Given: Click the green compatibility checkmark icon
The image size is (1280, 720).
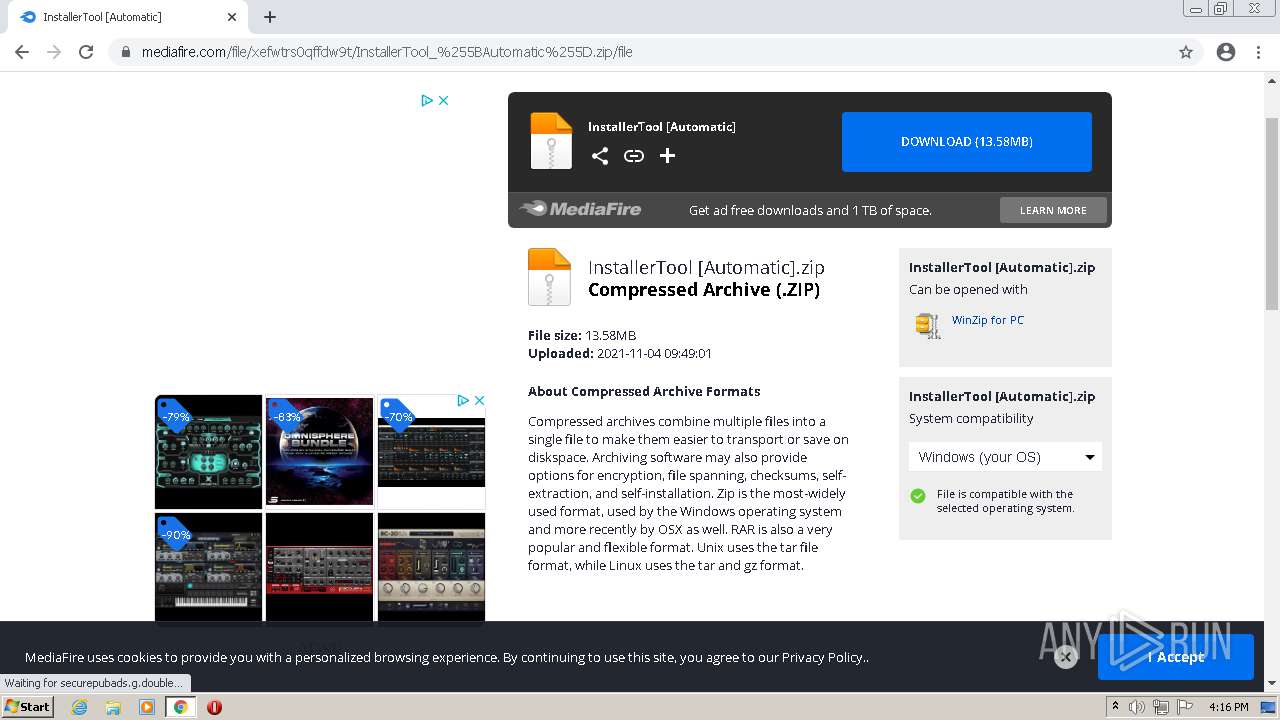Looking at the screenshot, I should point(918,496).
